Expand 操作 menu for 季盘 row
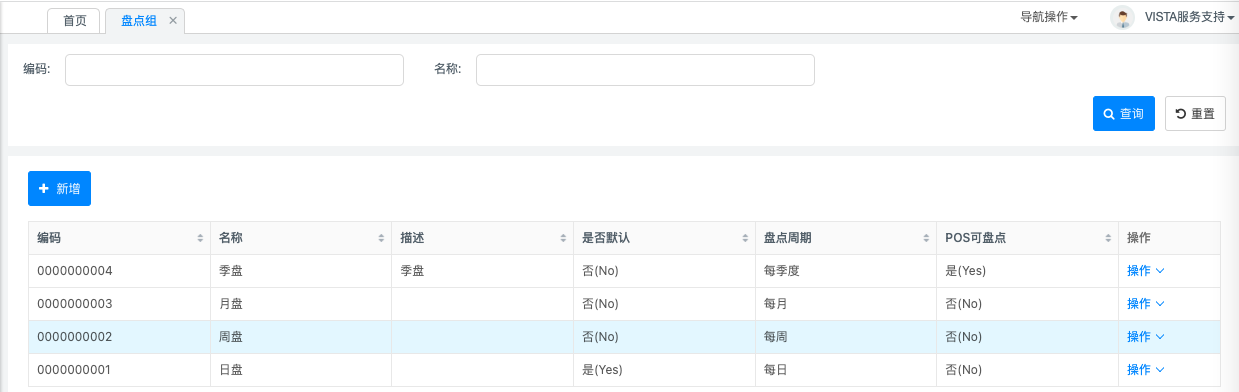This screenshot has height=392, width=1239. click(x=1145, y=271)
